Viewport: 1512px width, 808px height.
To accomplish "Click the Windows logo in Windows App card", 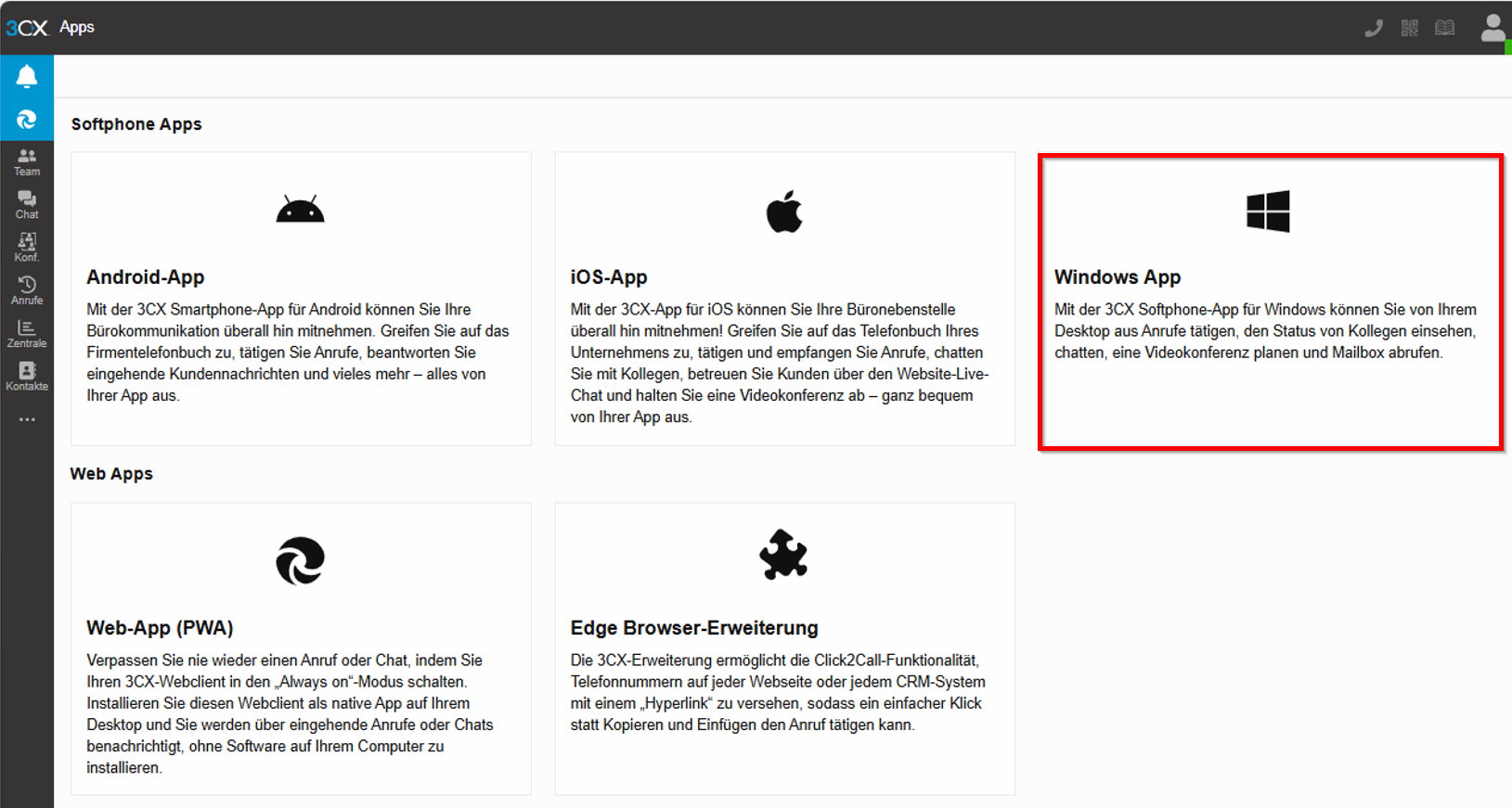I will (x=1268, y=212).
